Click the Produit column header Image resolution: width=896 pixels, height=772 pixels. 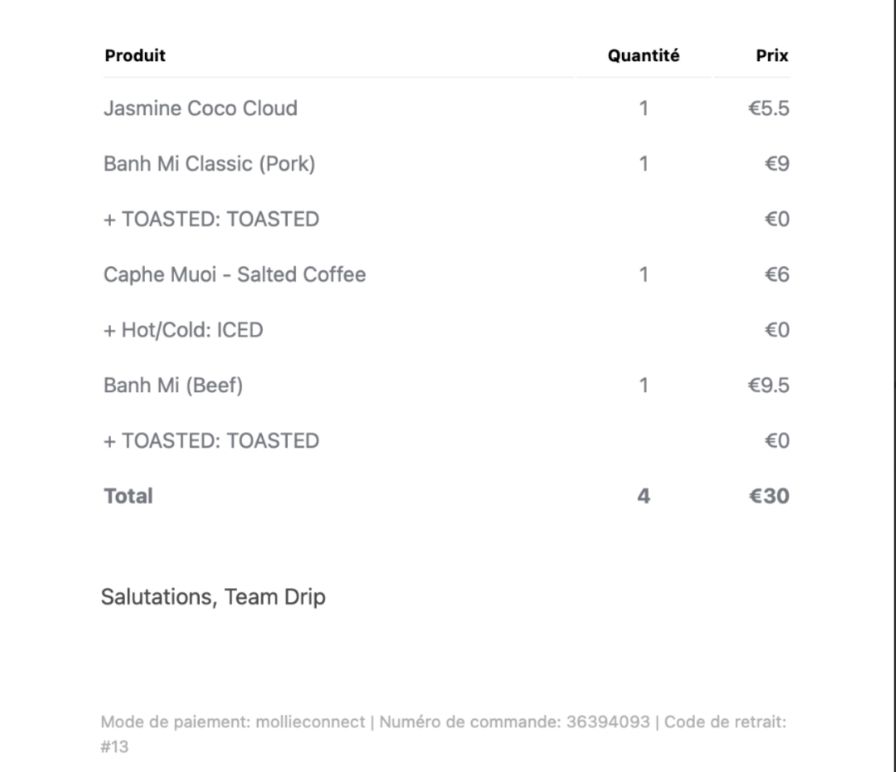135,55
